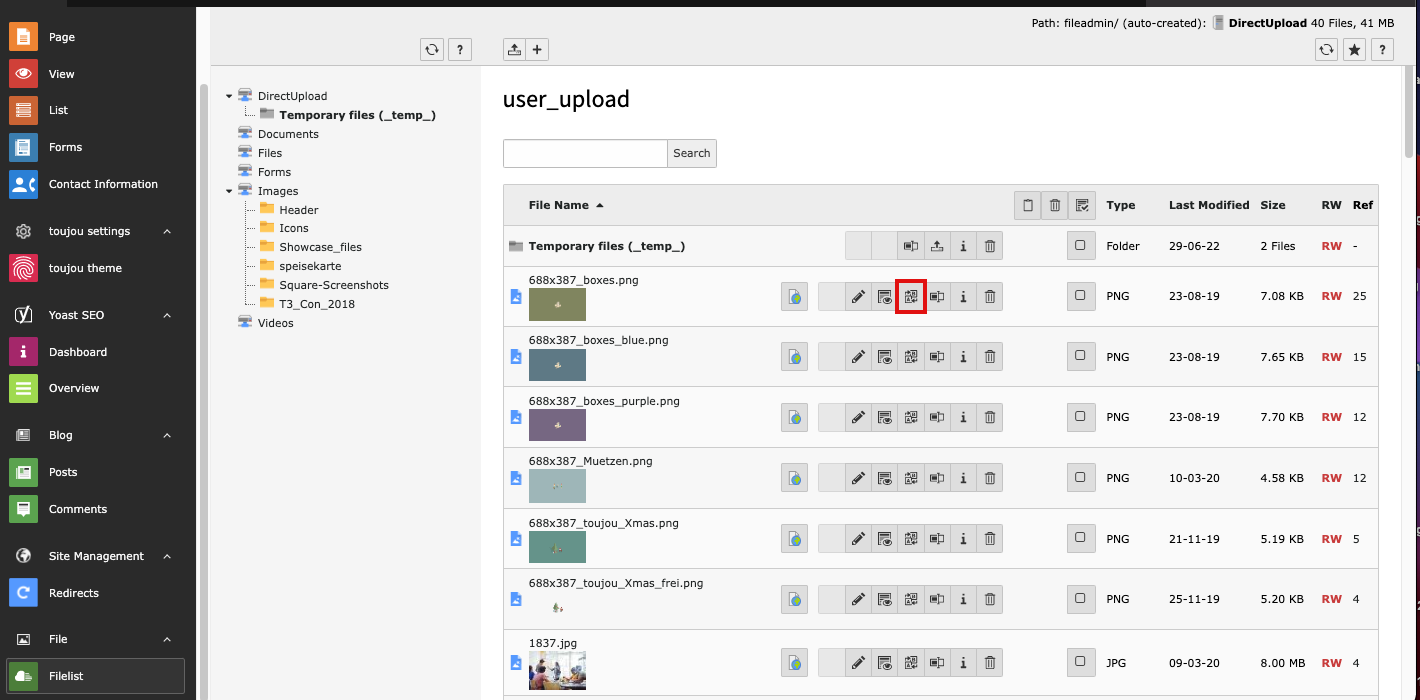Open the Dashboard module

pyautogui.click(x=78, y=352)
